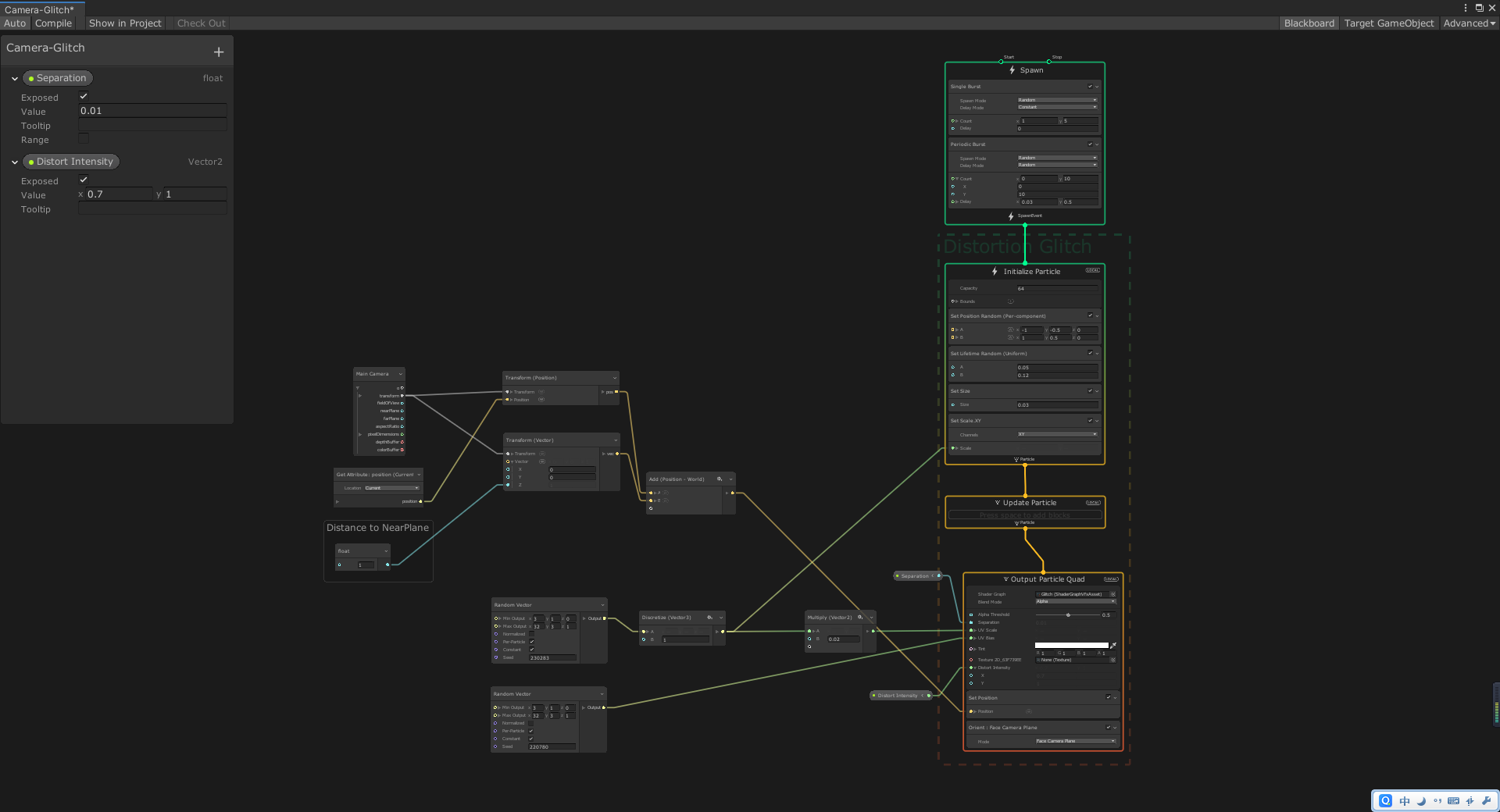Open the Advanced dropdown
The width and height of the screenshot is (1500, 812).
coord(1469,23)
